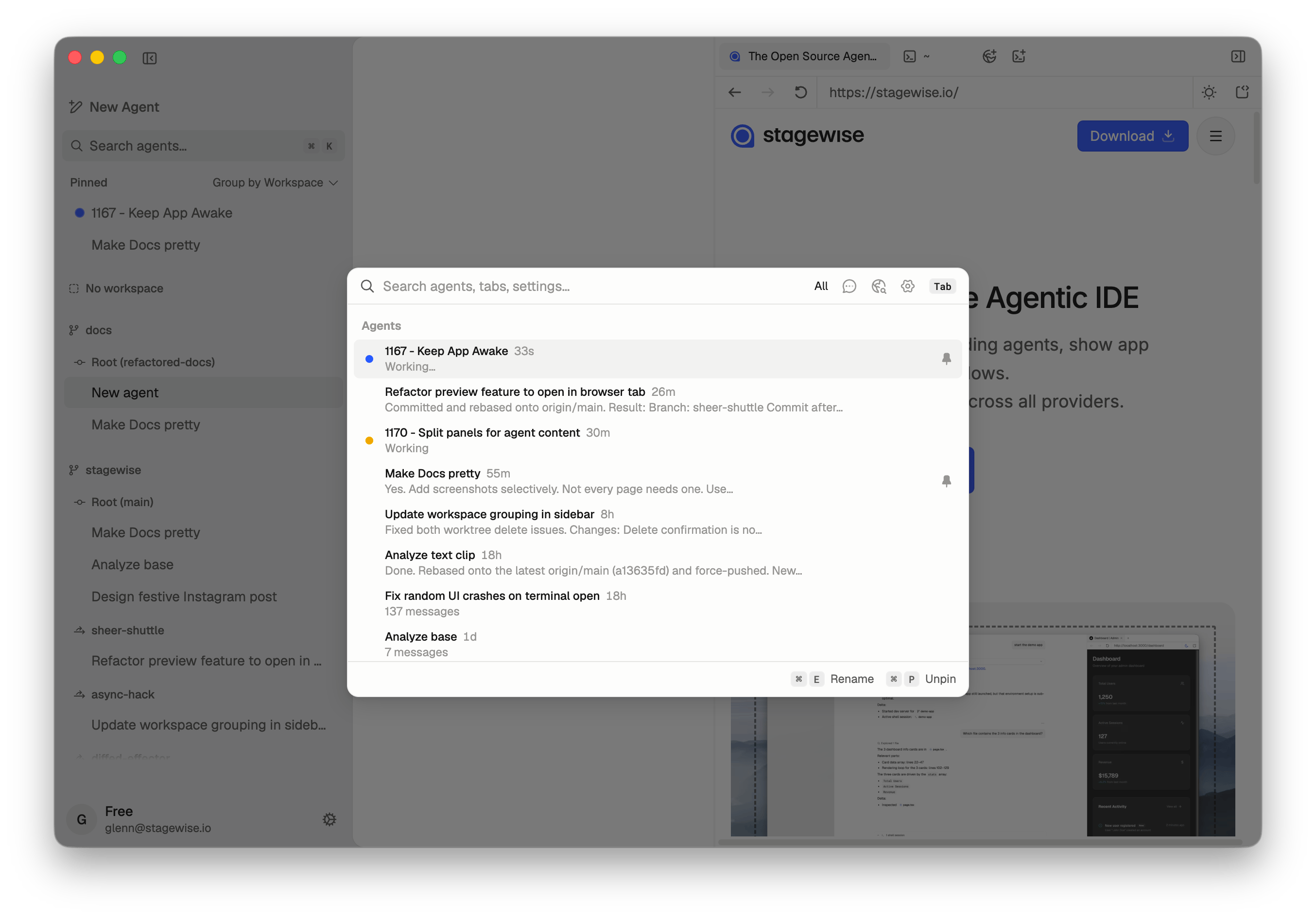Click the magnifier icon in command palette

[367, 287]
